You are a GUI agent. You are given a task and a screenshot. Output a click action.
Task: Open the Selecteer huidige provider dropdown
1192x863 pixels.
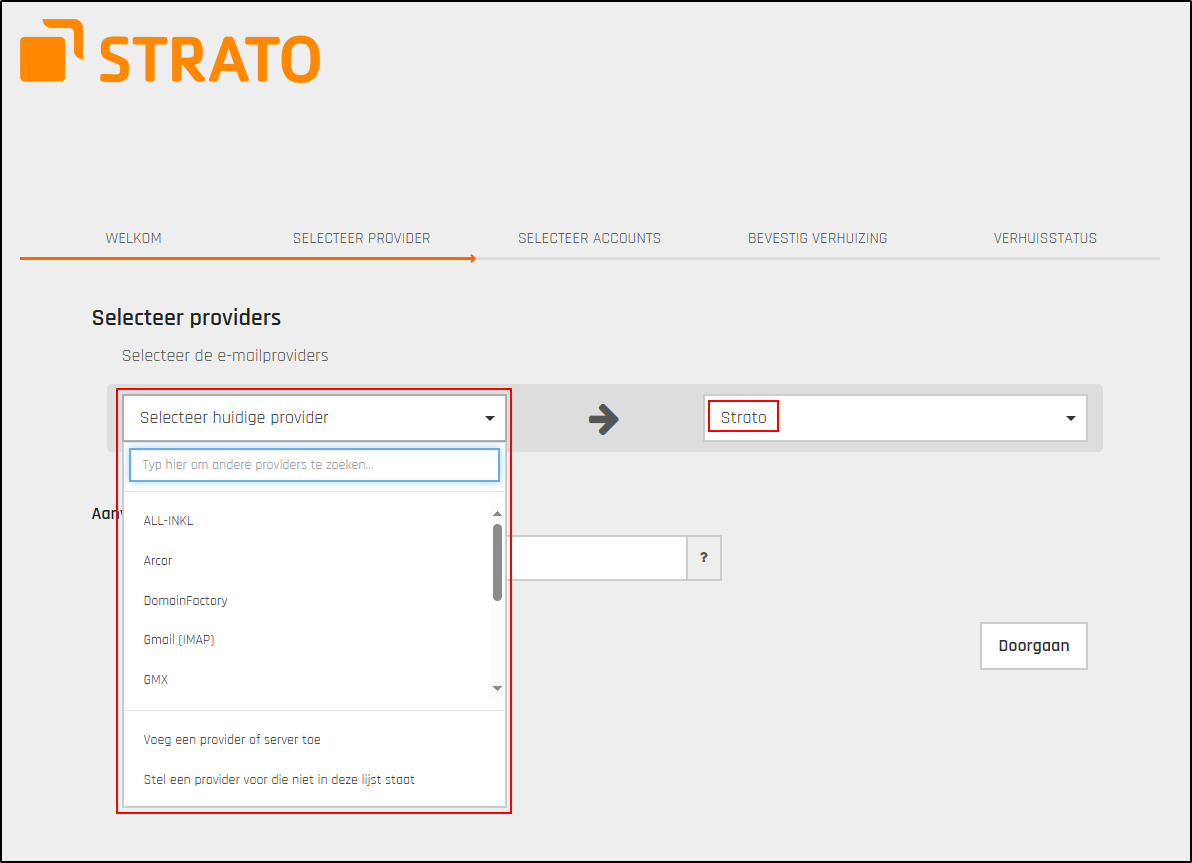point(313,418)
